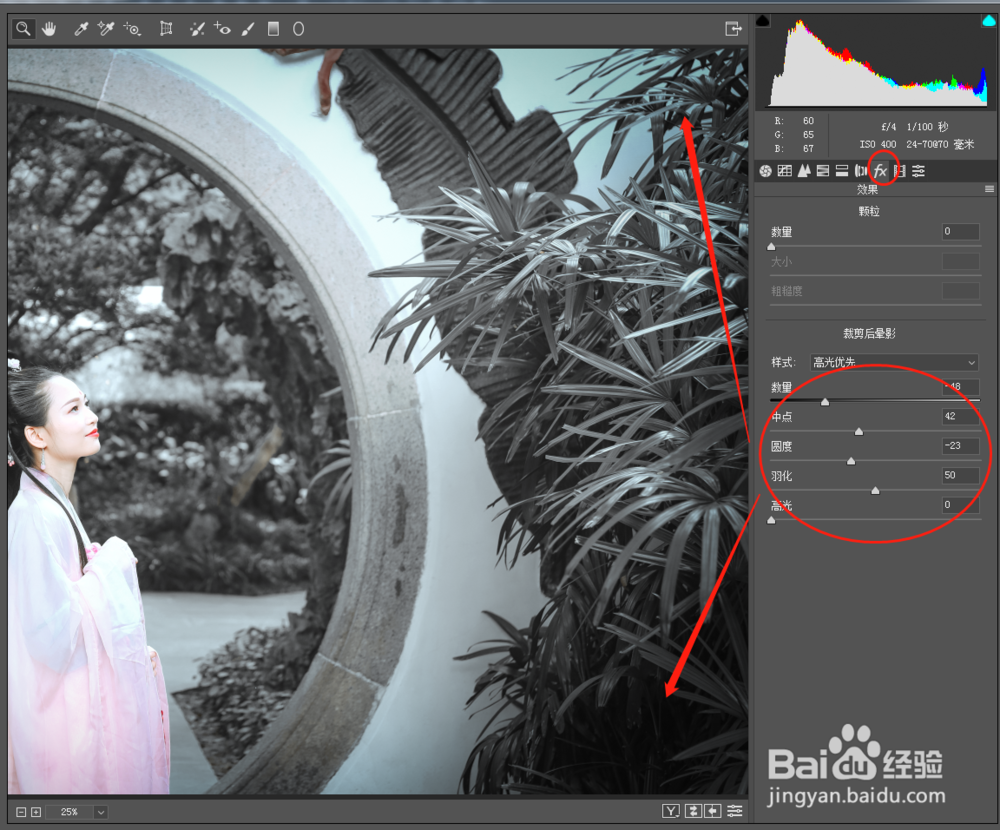Click the 羽化 slider label

coord(781,476)
